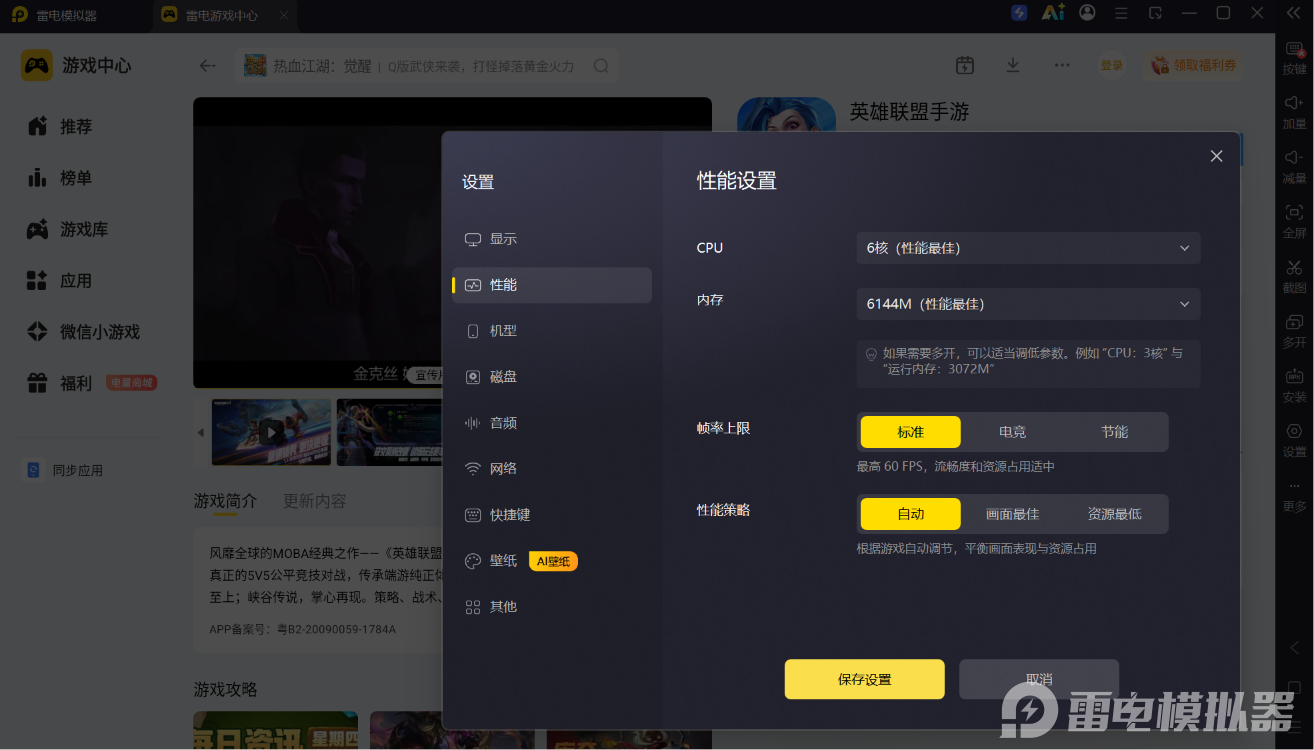
Task: Switch to the 雷电游戏中心 tab
Action: (x=221, y=15)
